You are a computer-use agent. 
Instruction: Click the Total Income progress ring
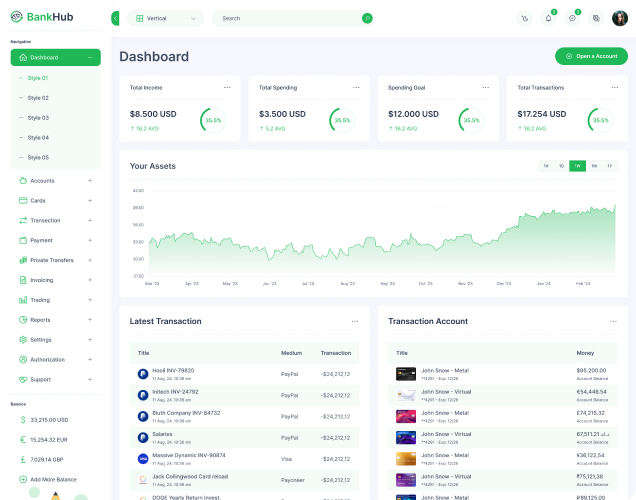(x=212, y=120)
